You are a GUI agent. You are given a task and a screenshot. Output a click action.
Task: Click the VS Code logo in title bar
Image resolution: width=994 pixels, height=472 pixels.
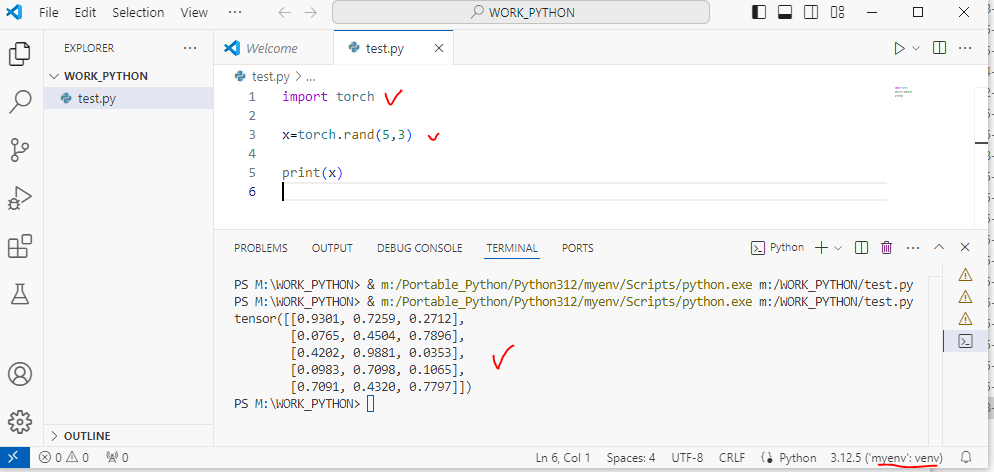click(x=14, y=12)
